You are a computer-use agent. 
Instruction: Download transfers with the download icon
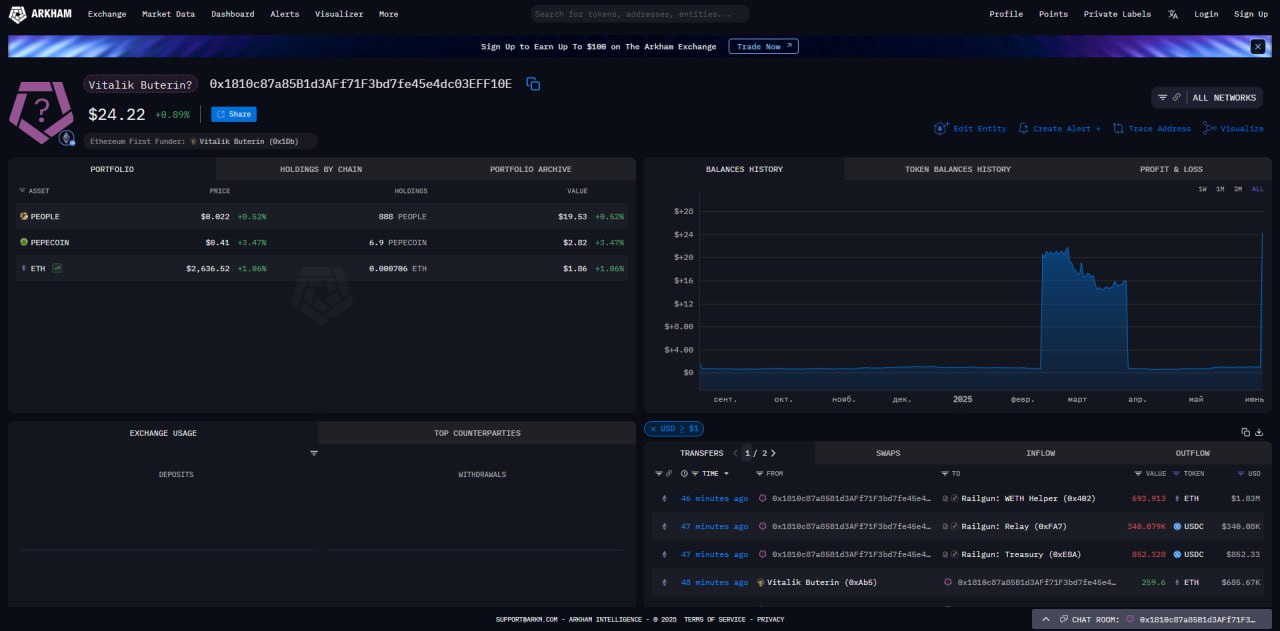[x=1259, y=432]
